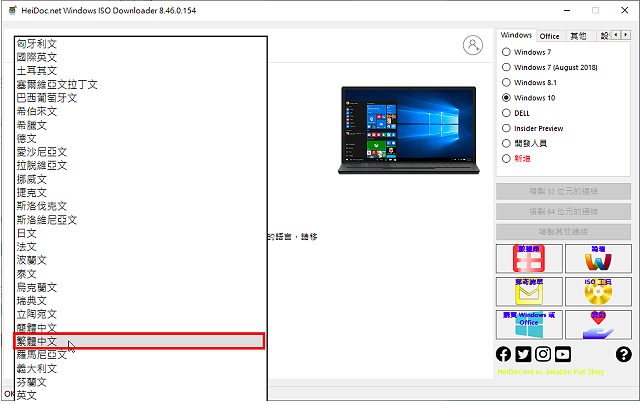Choose 希伯來文 from the language list
Image resolution: width=643 pixels, height=405 pixels.
(x=141, y=111)
